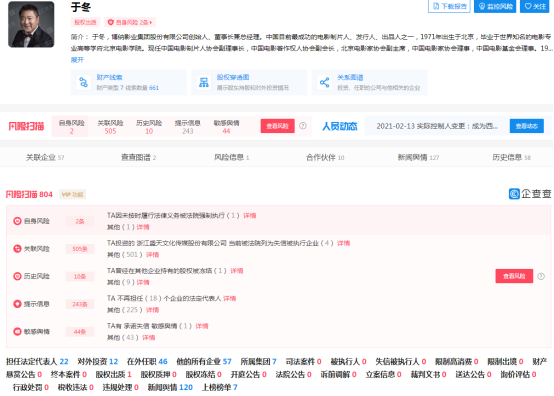554x396 pixels.
Task: Click the shield icon in 自身风险 tag
Action: click(x=111, y=22)
